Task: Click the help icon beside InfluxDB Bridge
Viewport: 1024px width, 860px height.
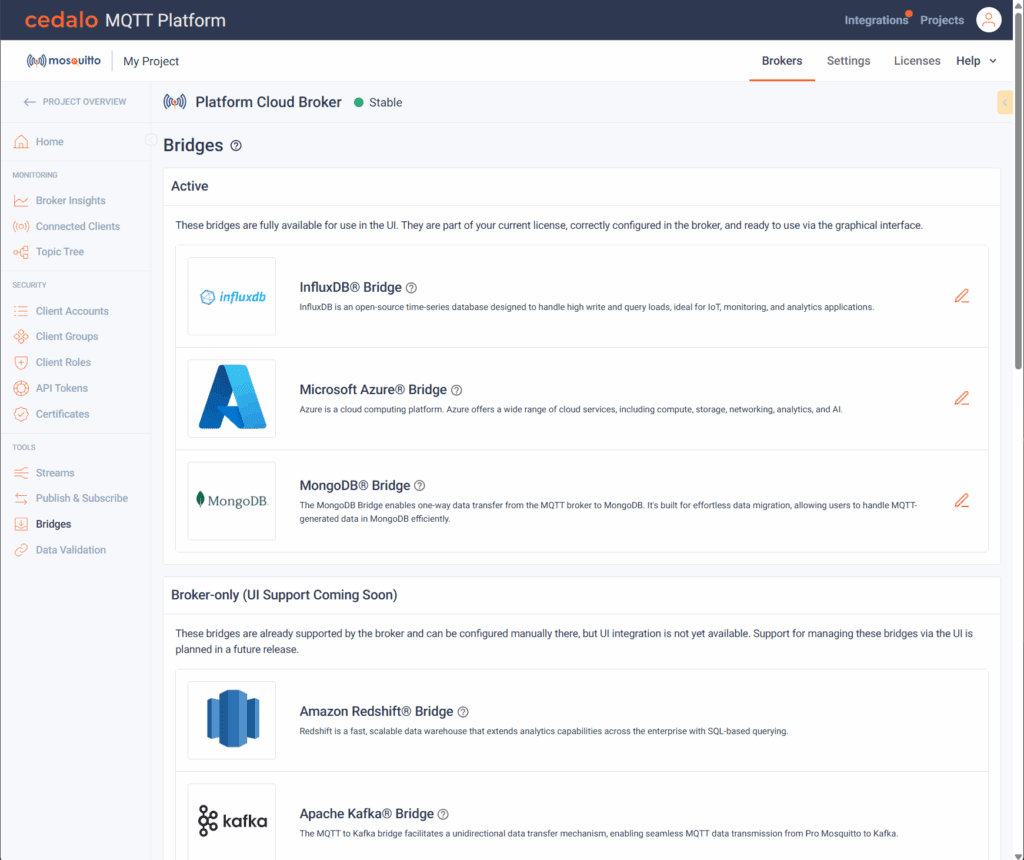Action: coord(411,288)
